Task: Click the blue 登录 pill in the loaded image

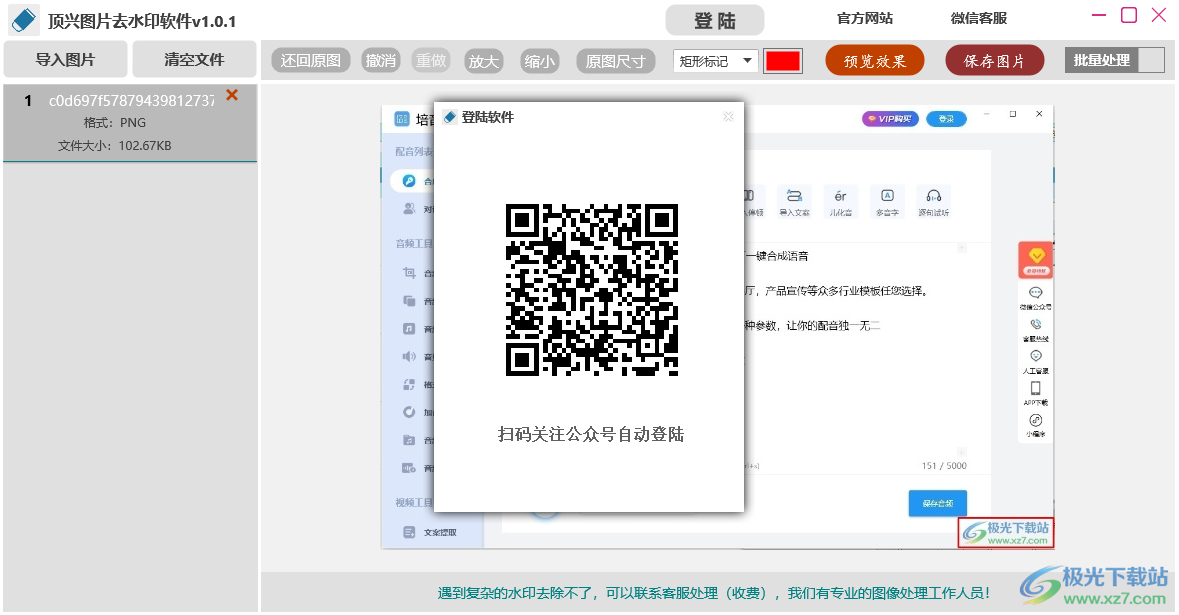Action: (x=946, y=119)
